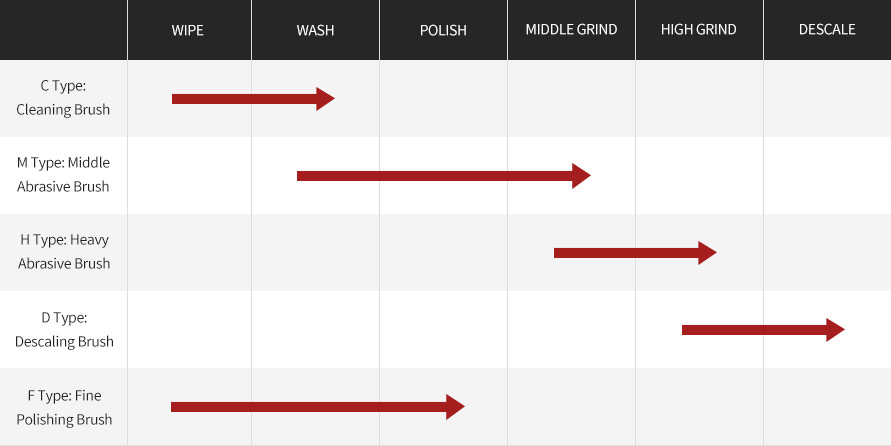Click the WIPE column header

[x=188, y=30]
